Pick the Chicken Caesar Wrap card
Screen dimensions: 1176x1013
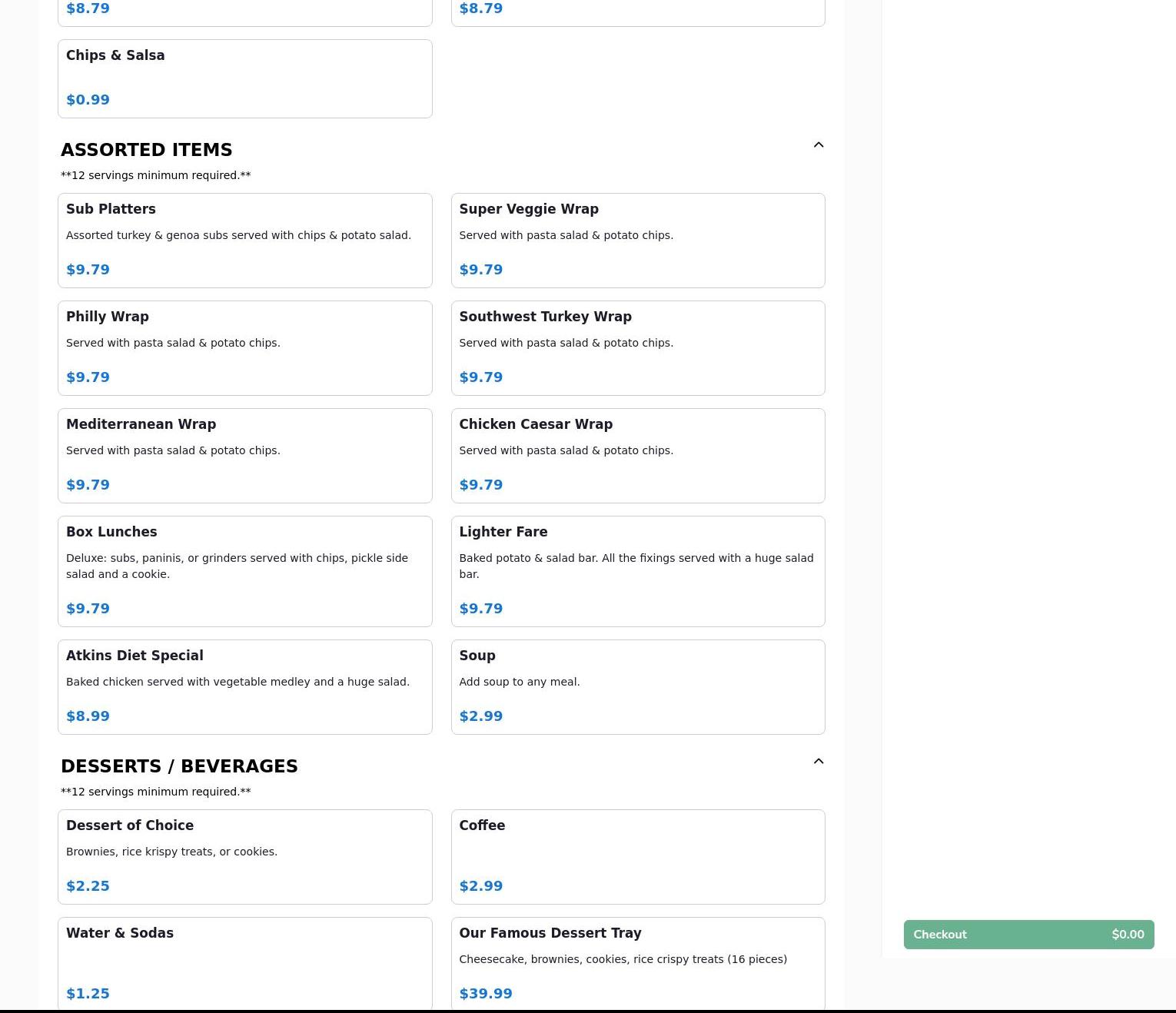tap(637, 455)
